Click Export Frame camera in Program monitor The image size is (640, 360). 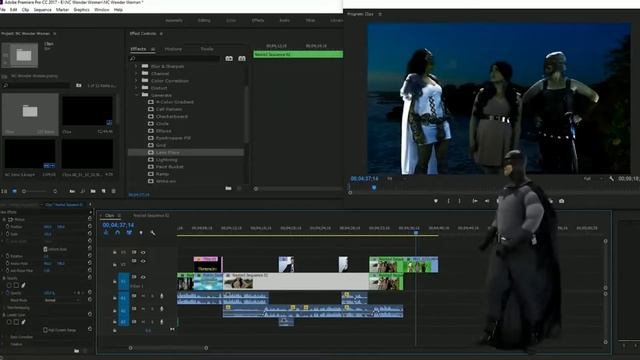(562, 201)
